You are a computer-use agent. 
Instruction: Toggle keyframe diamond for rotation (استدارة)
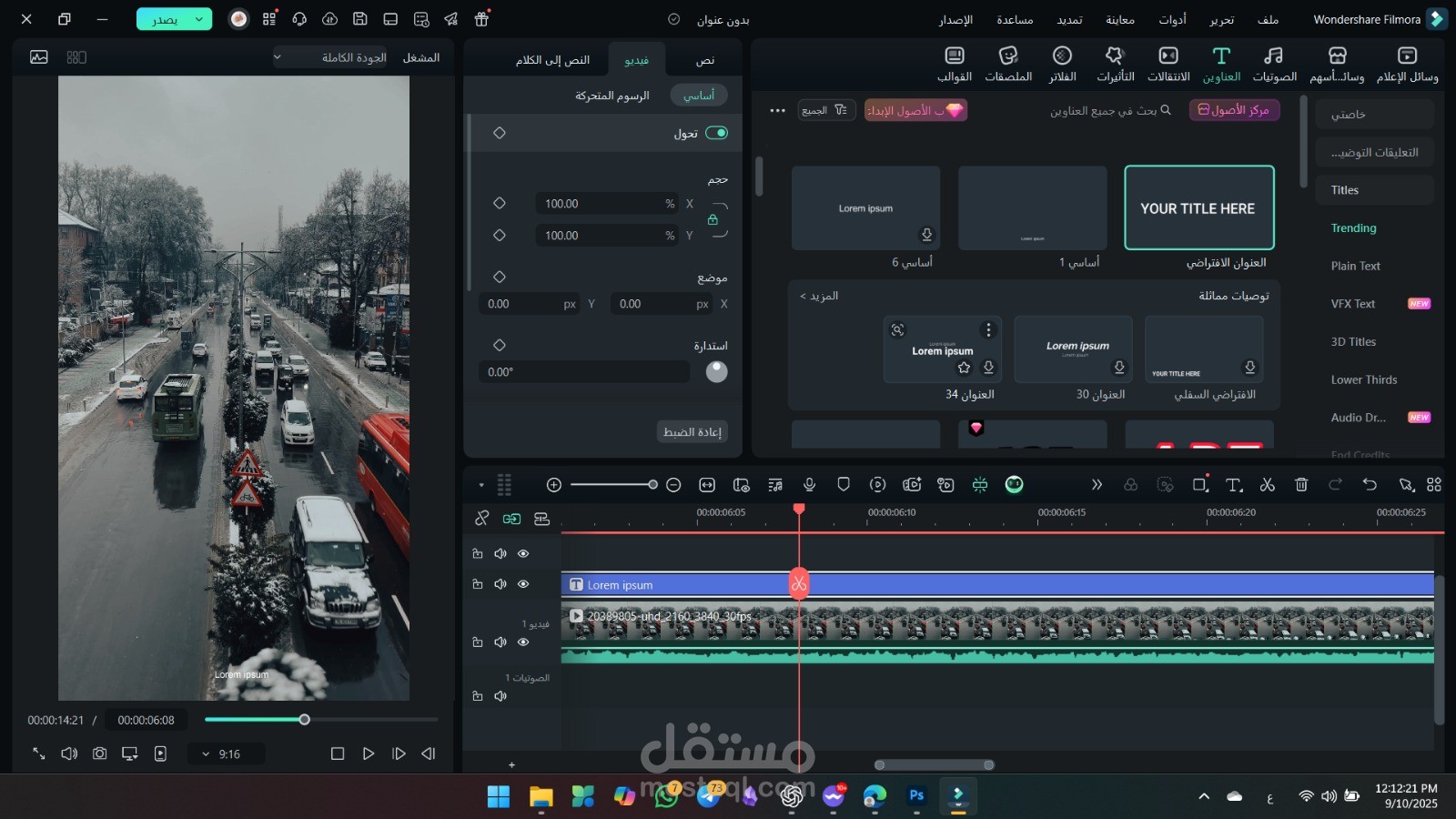click(500, 345)
